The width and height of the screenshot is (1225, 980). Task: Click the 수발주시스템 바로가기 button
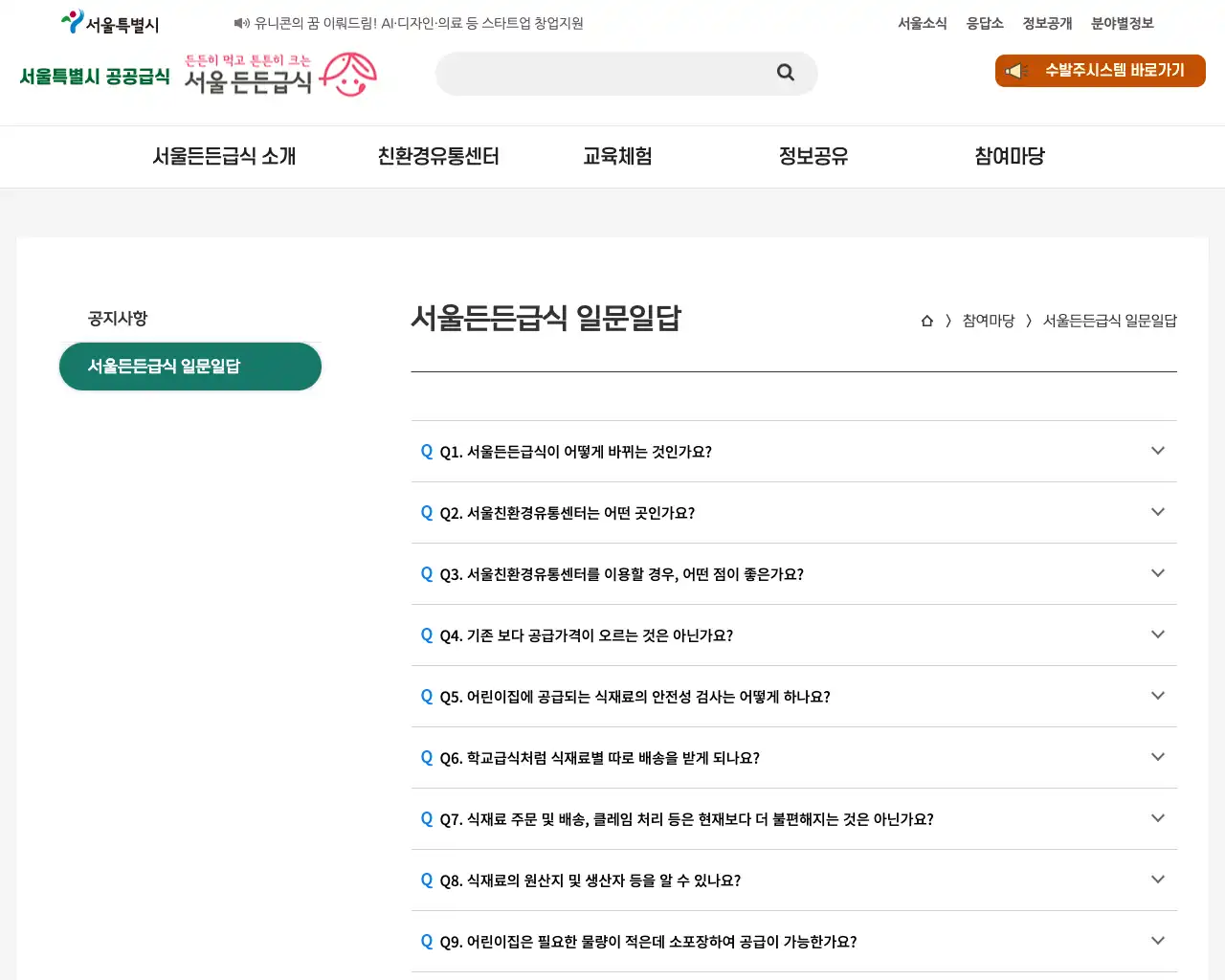[x=1100, y=70]
